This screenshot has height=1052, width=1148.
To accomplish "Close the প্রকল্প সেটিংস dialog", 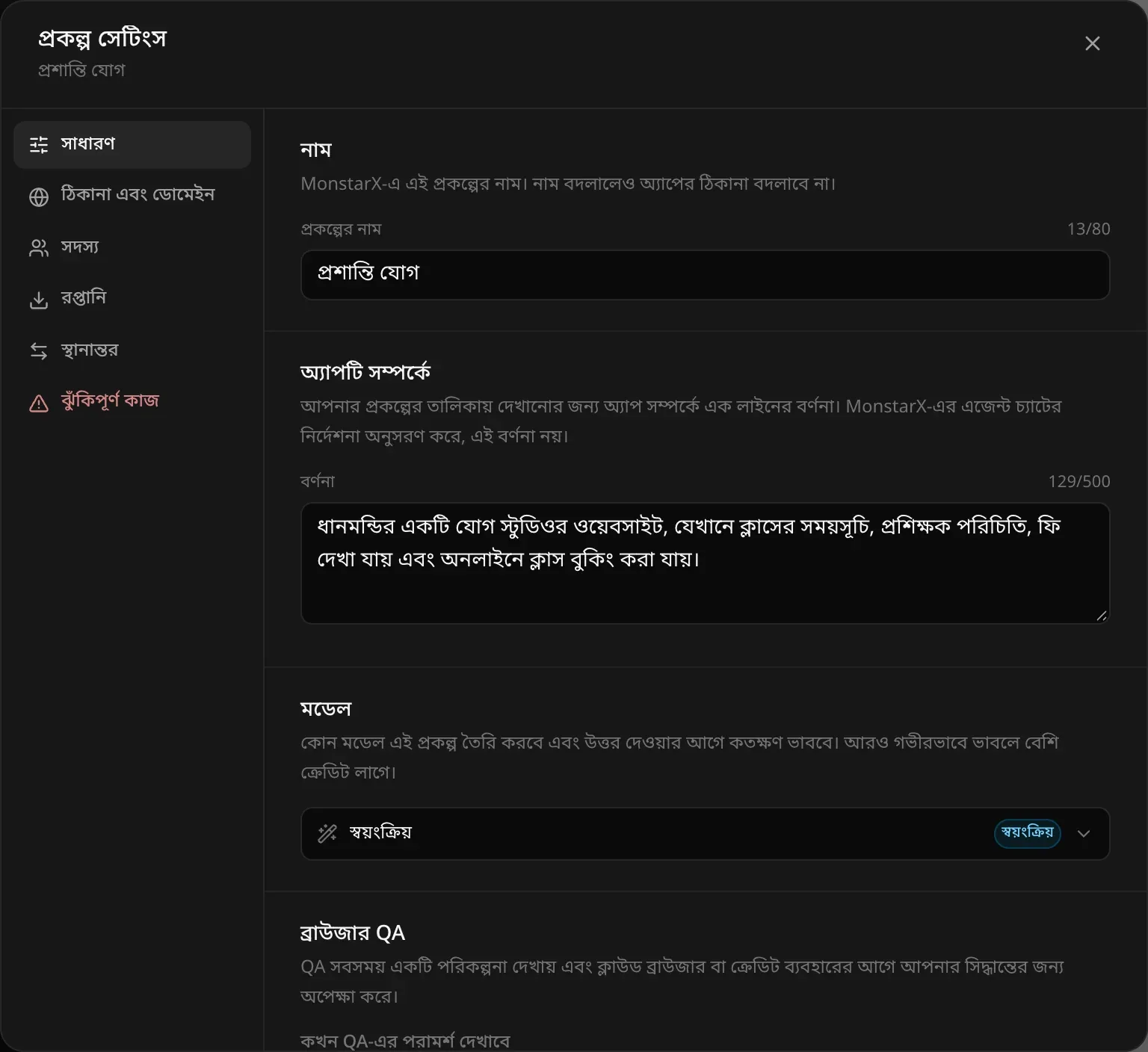I will tap(1092, 43).
